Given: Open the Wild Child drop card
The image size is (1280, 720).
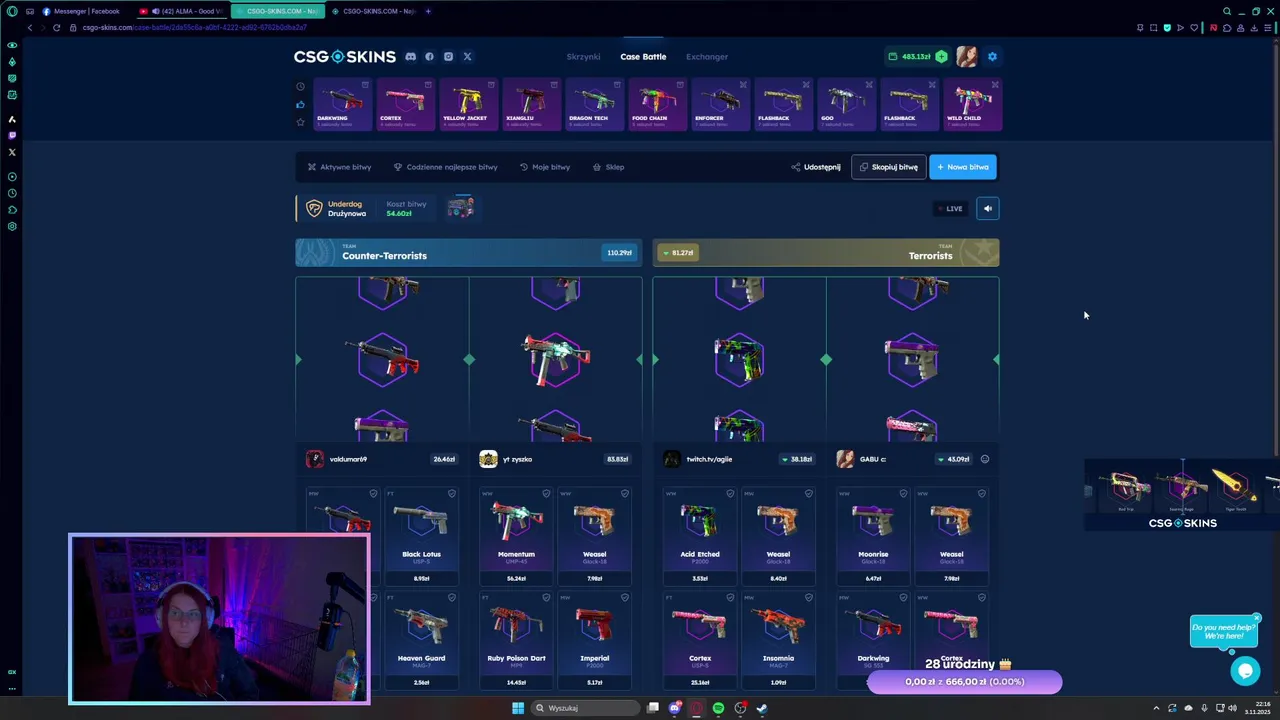Looking at the screenshot, I should [x=972, y=104].
